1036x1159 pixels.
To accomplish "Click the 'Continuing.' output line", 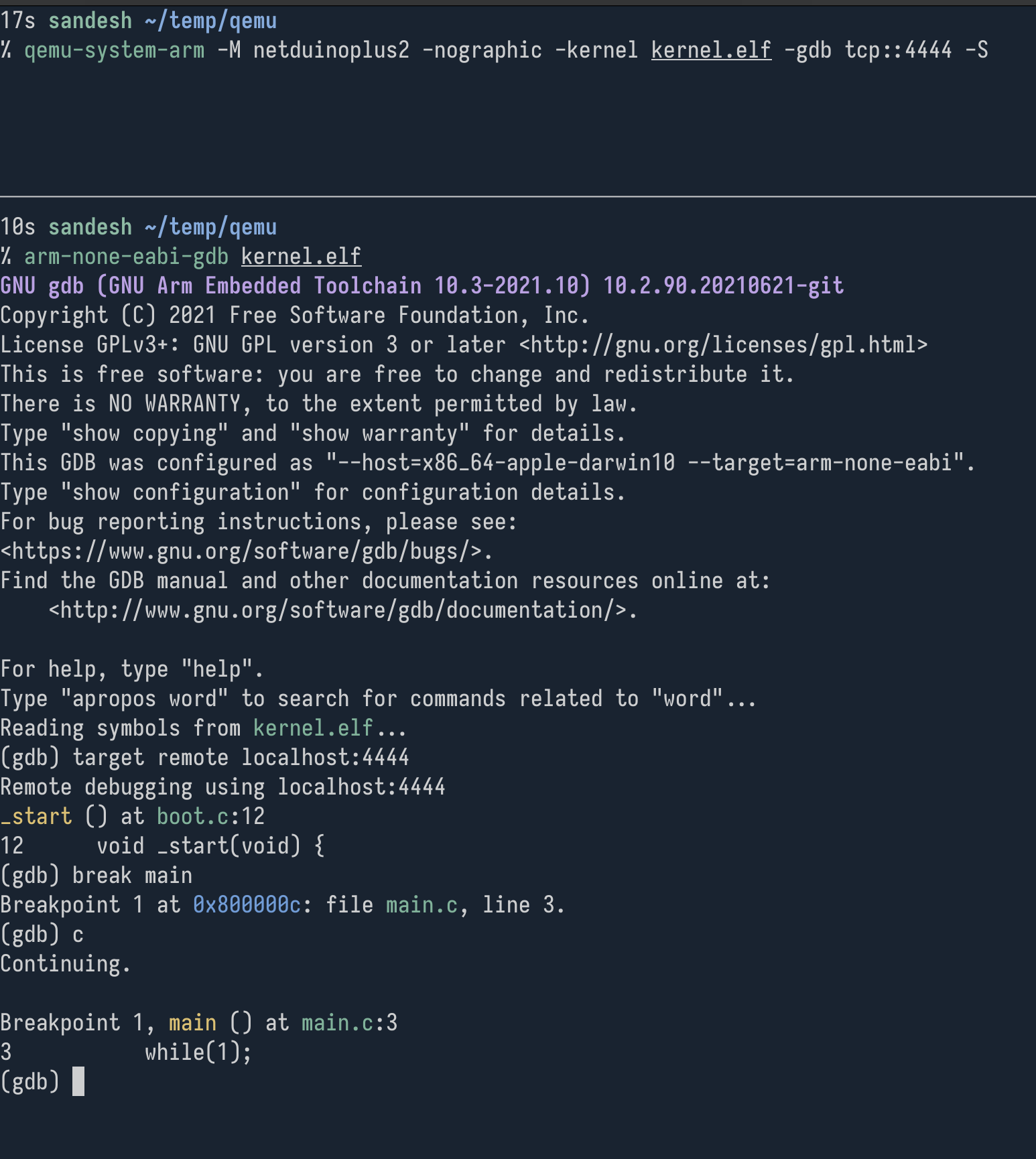I will (66, 964).
